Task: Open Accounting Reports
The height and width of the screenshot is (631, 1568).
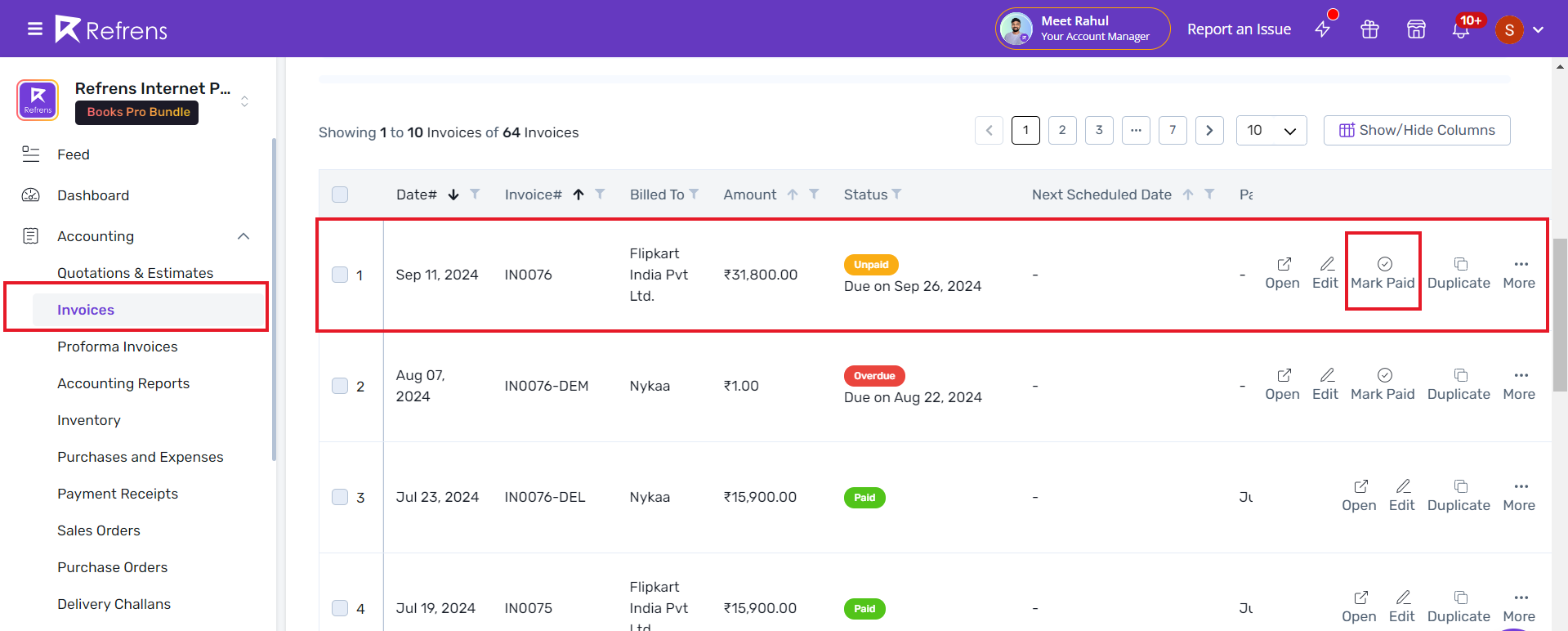Action: 123,383
